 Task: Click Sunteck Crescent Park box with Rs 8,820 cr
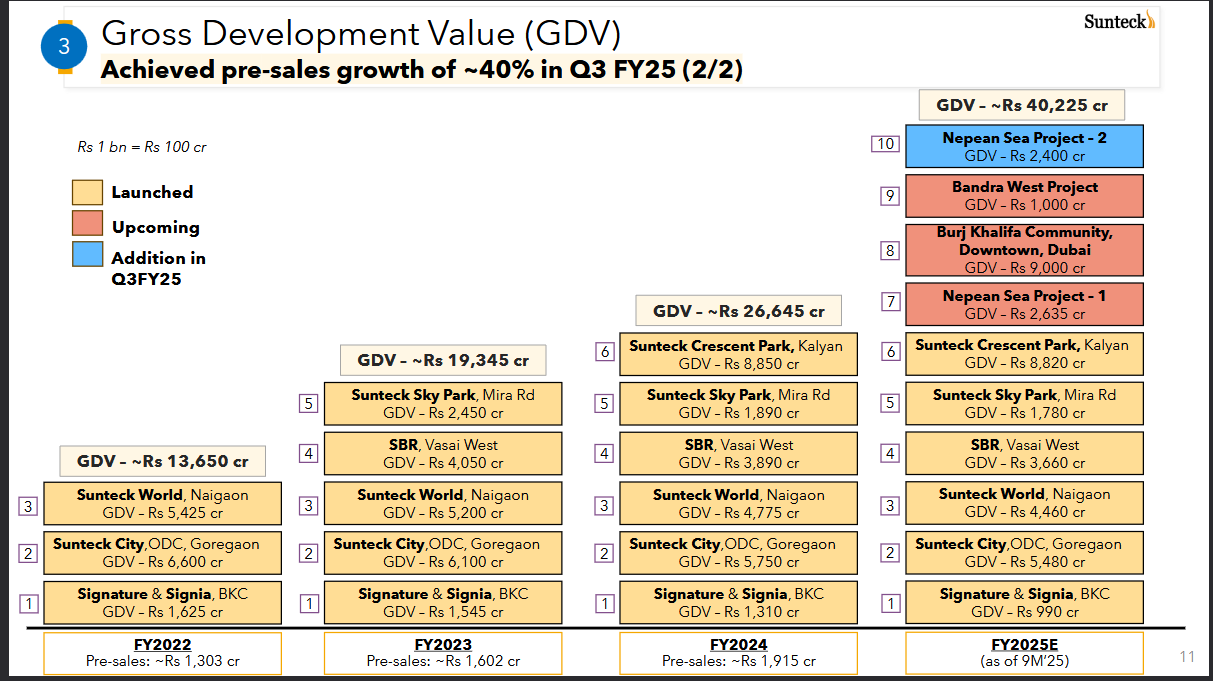[x=1024, y=354]
